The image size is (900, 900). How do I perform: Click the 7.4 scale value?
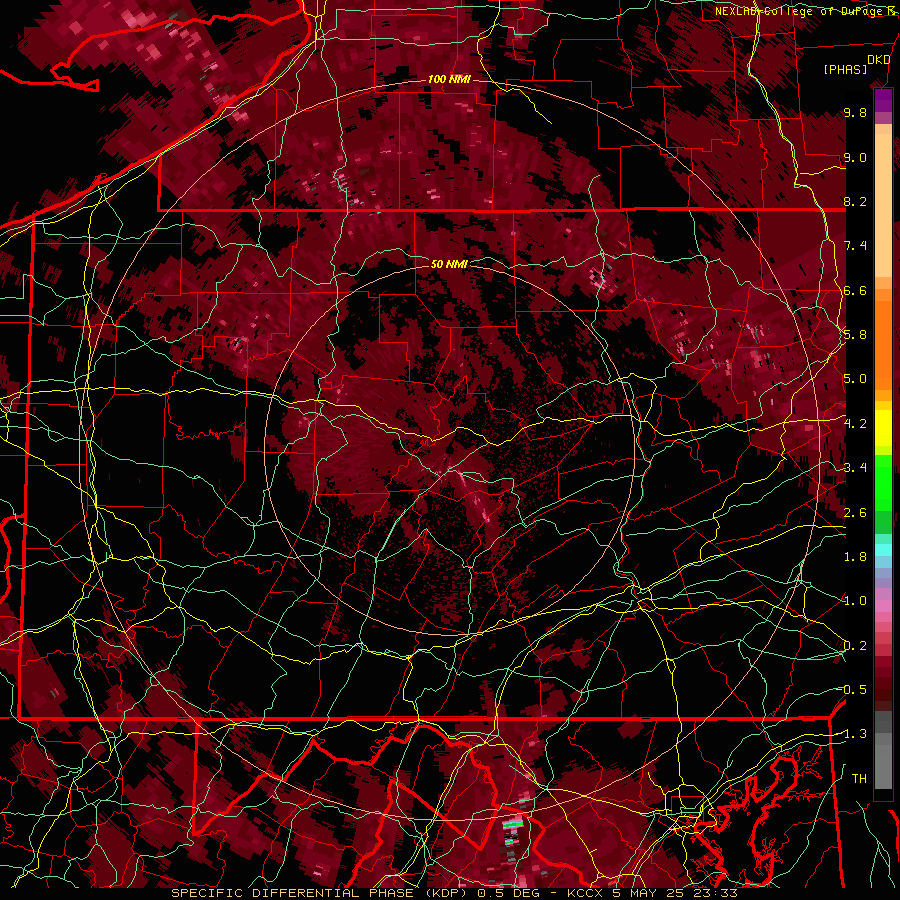855,246
